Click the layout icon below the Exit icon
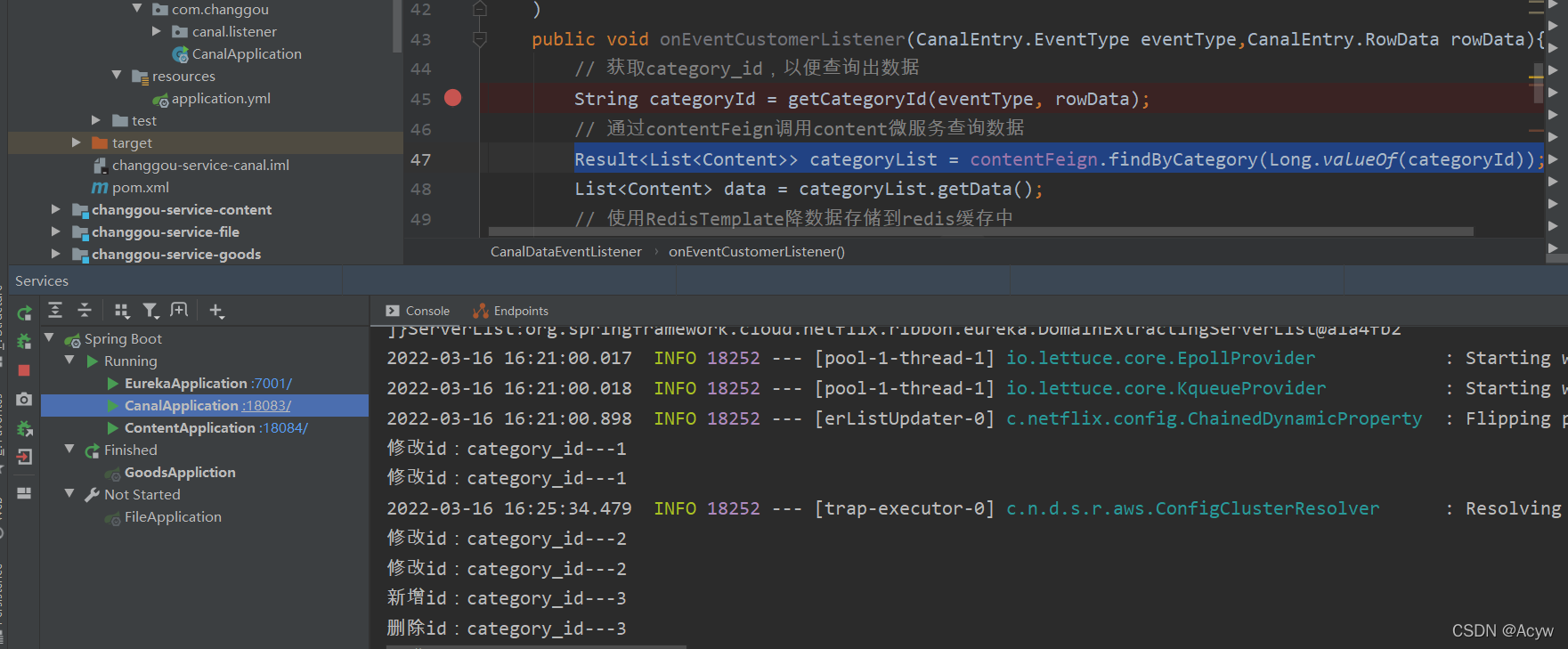Viewport: 1568px width, 649px height. [24, 492]
